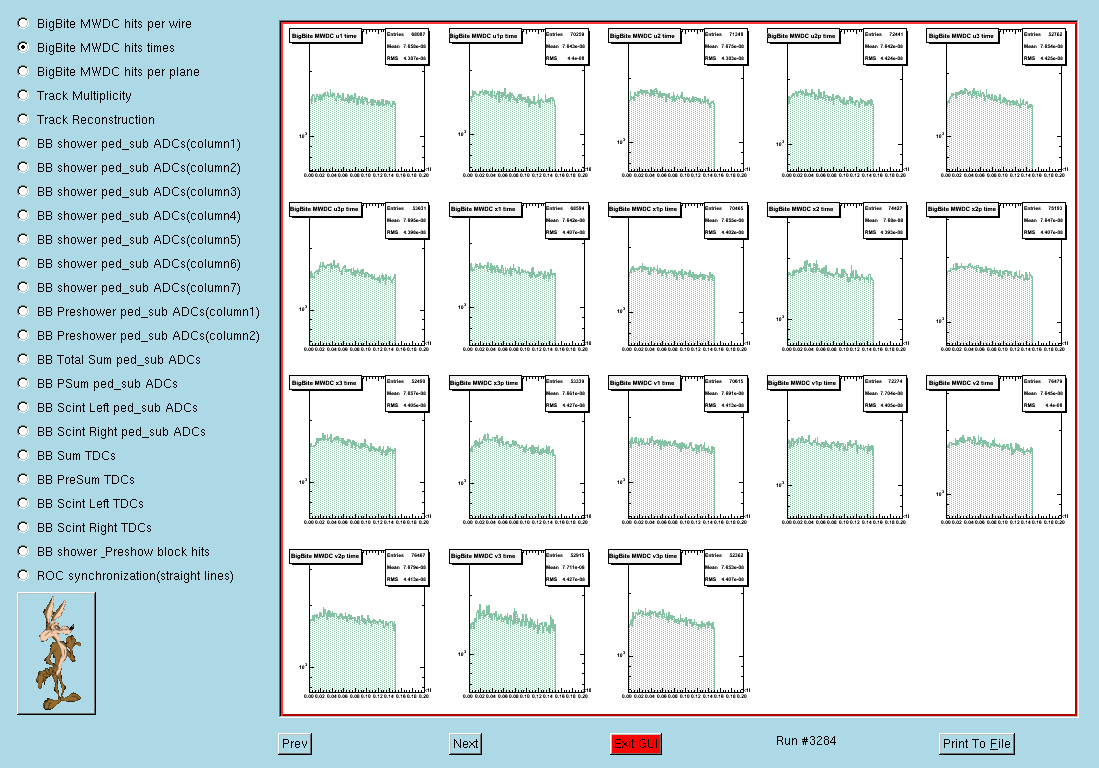Viewport: 1099px width, 768px height.
Task: Select BB shower _Preshow block hits
Action: tap(23, 551)
